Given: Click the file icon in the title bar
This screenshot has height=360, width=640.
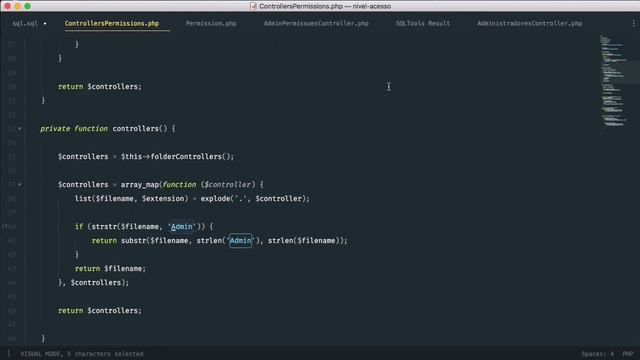Looking at the screenshot, I should click(x=253, y=6).
